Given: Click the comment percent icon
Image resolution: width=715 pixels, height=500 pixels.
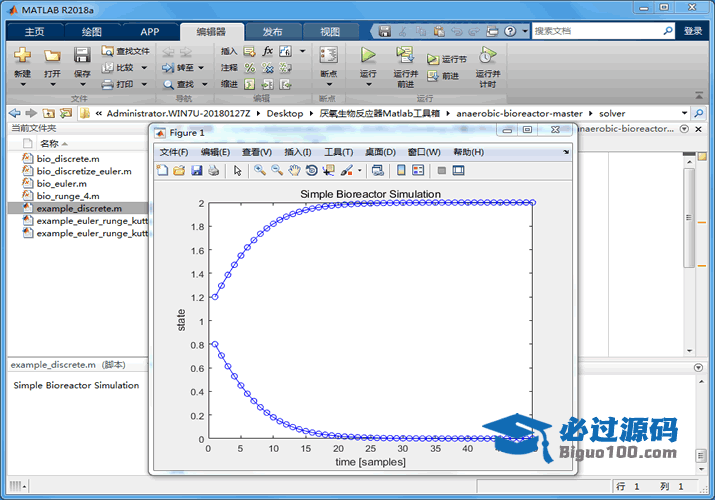Looking at the screenshot, I should [249, 68].
